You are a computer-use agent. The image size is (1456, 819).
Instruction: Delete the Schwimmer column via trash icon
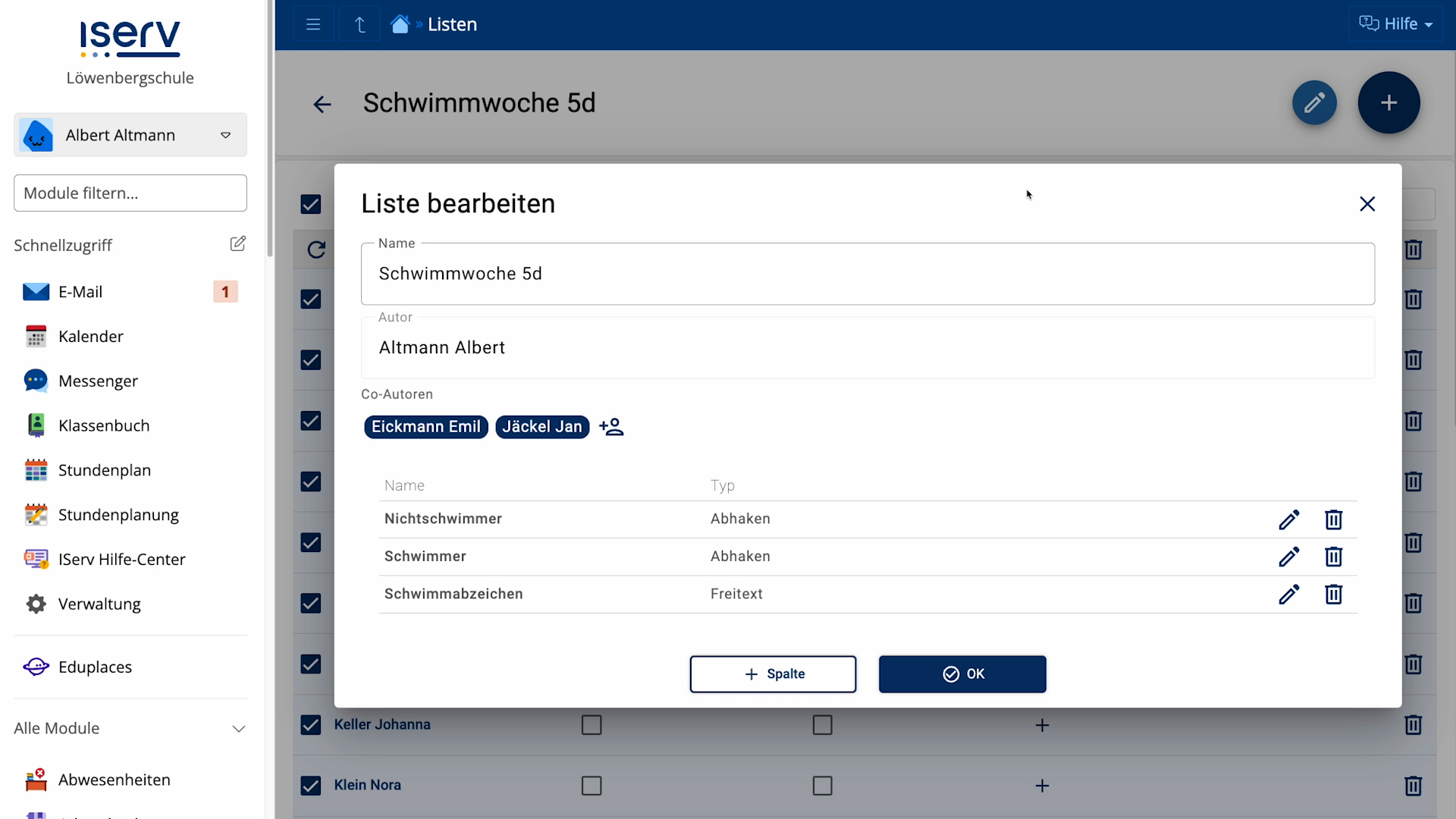click(1333, 557)
